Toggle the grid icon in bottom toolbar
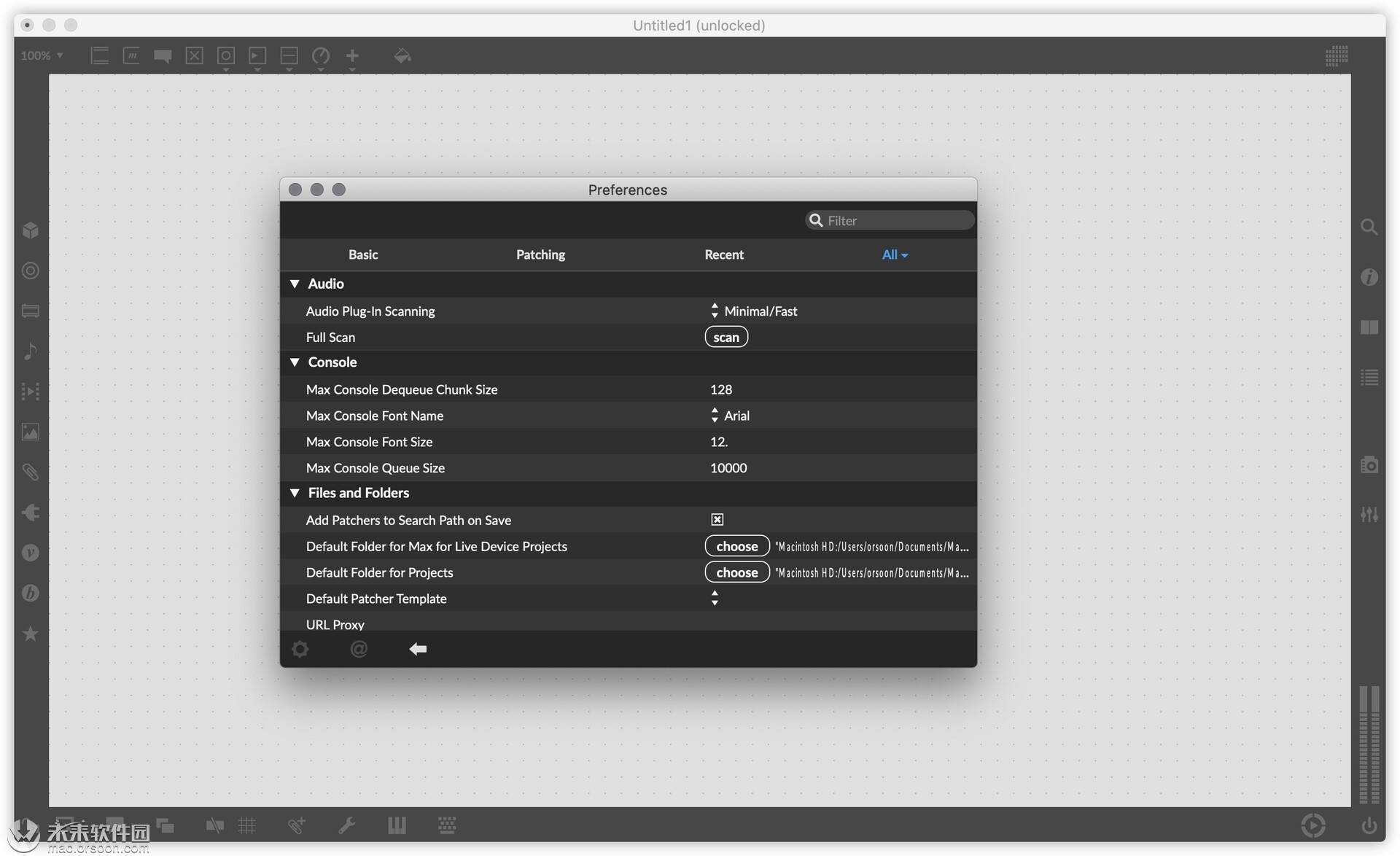 tap(247, 825)
